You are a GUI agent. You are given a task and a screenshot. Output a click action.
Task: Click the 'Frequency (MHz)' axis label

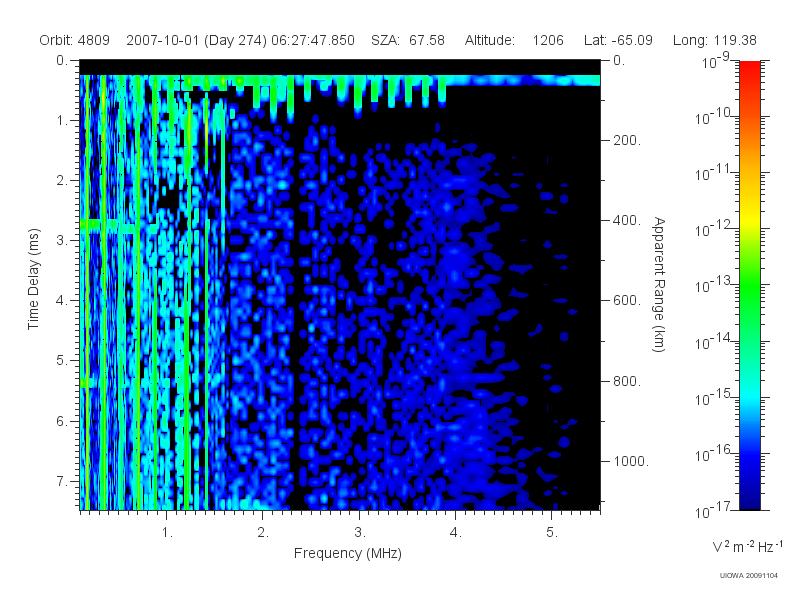(x=348, y=553)
